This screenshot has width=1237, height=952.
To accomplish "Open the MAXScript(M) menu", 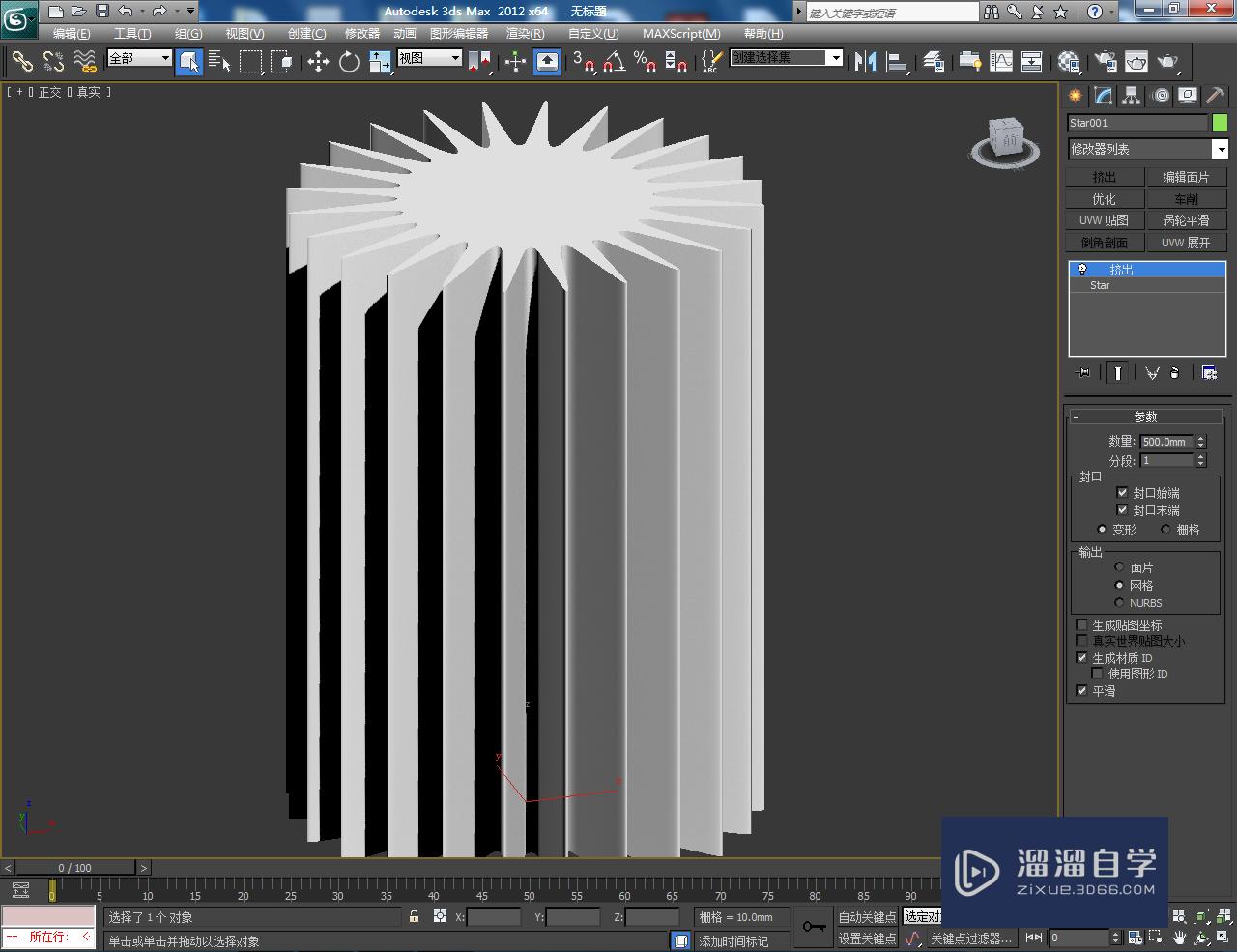I will [681, 33].
